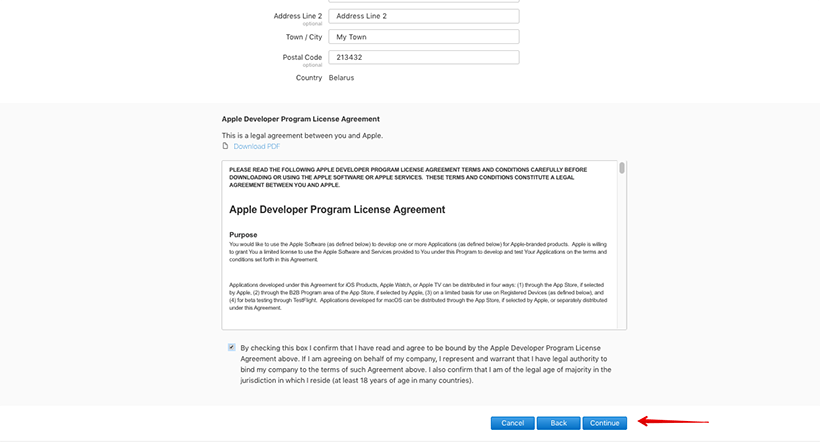
Task: Cancel the enrollment form
Action: point(512,423)
